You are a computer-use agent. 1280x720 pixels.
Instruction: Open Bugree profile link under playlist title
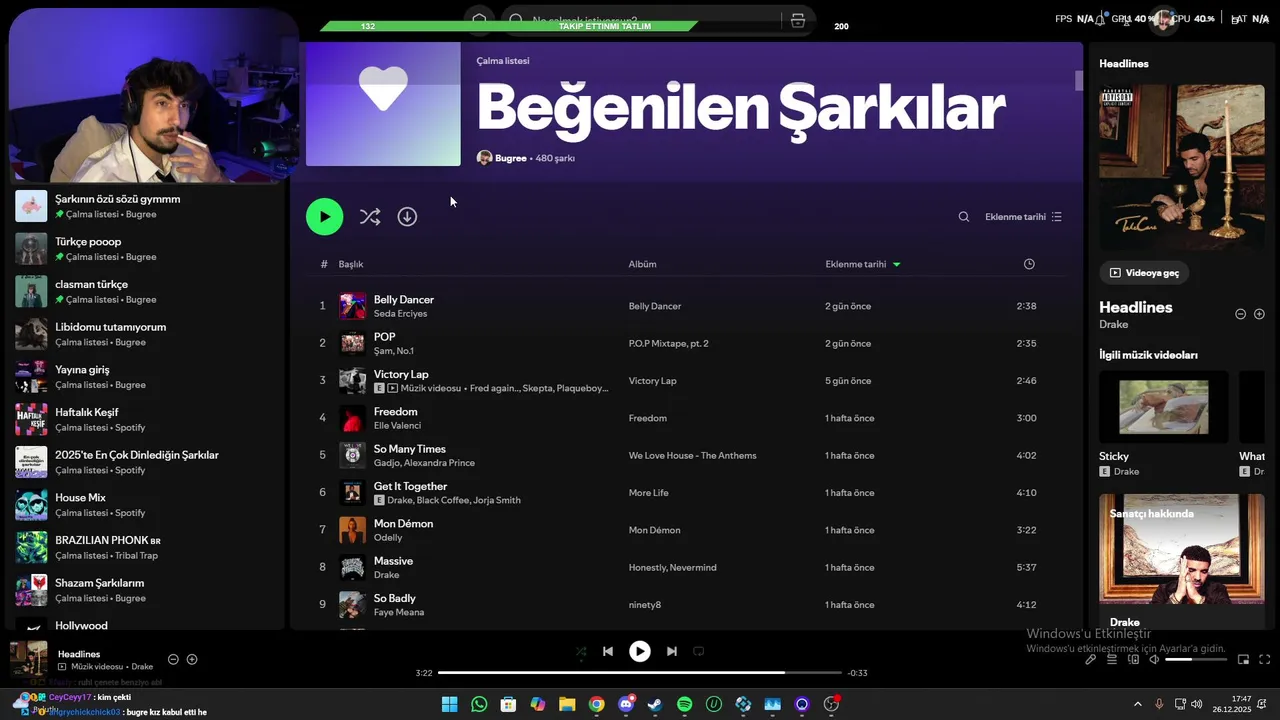510,158
